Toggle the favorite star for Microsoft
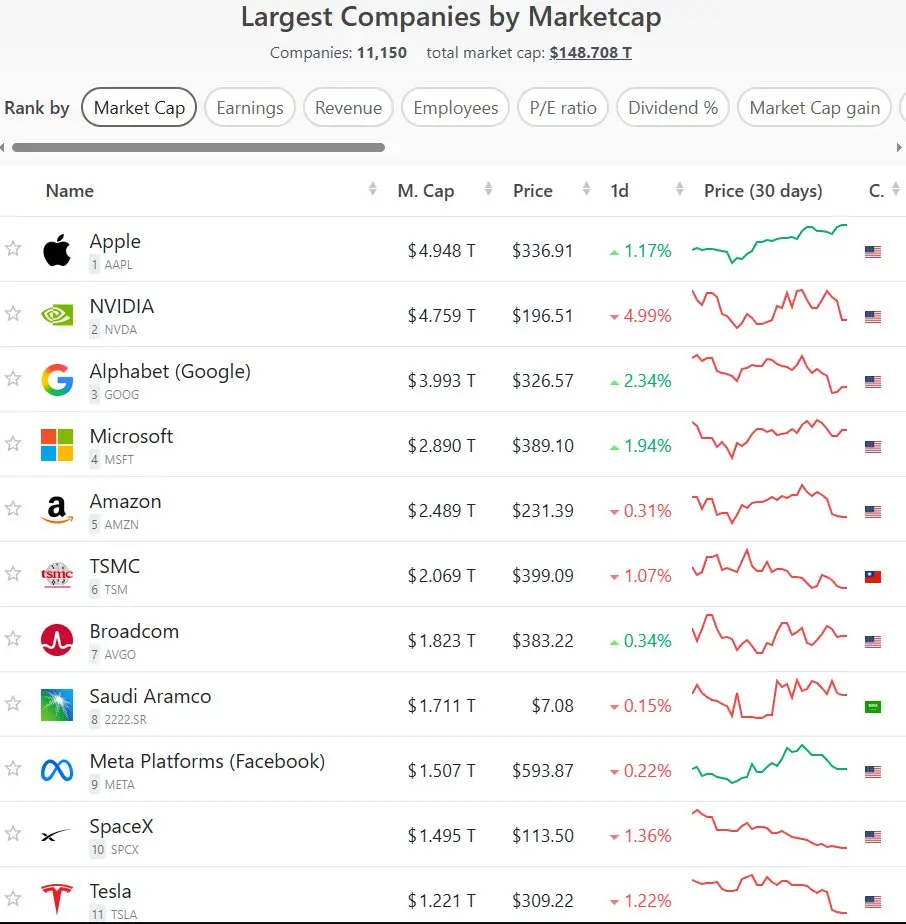This screenshot has height=924, width=906. point(13,443)
